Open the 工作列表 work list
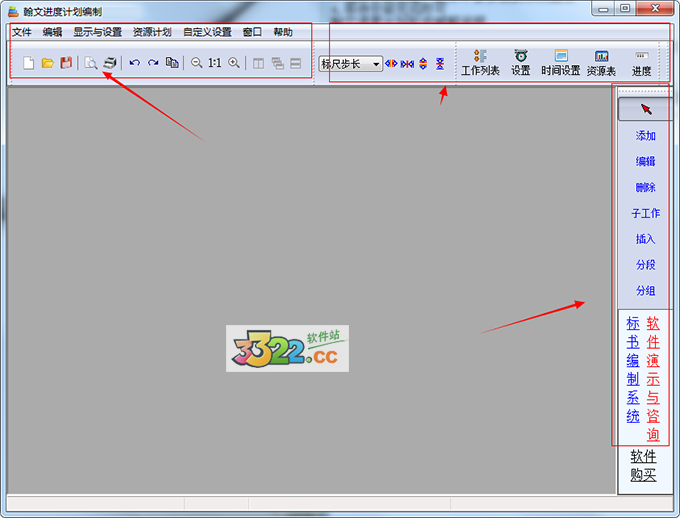This screenshot has width=680, height=518. tap(480, 63)
